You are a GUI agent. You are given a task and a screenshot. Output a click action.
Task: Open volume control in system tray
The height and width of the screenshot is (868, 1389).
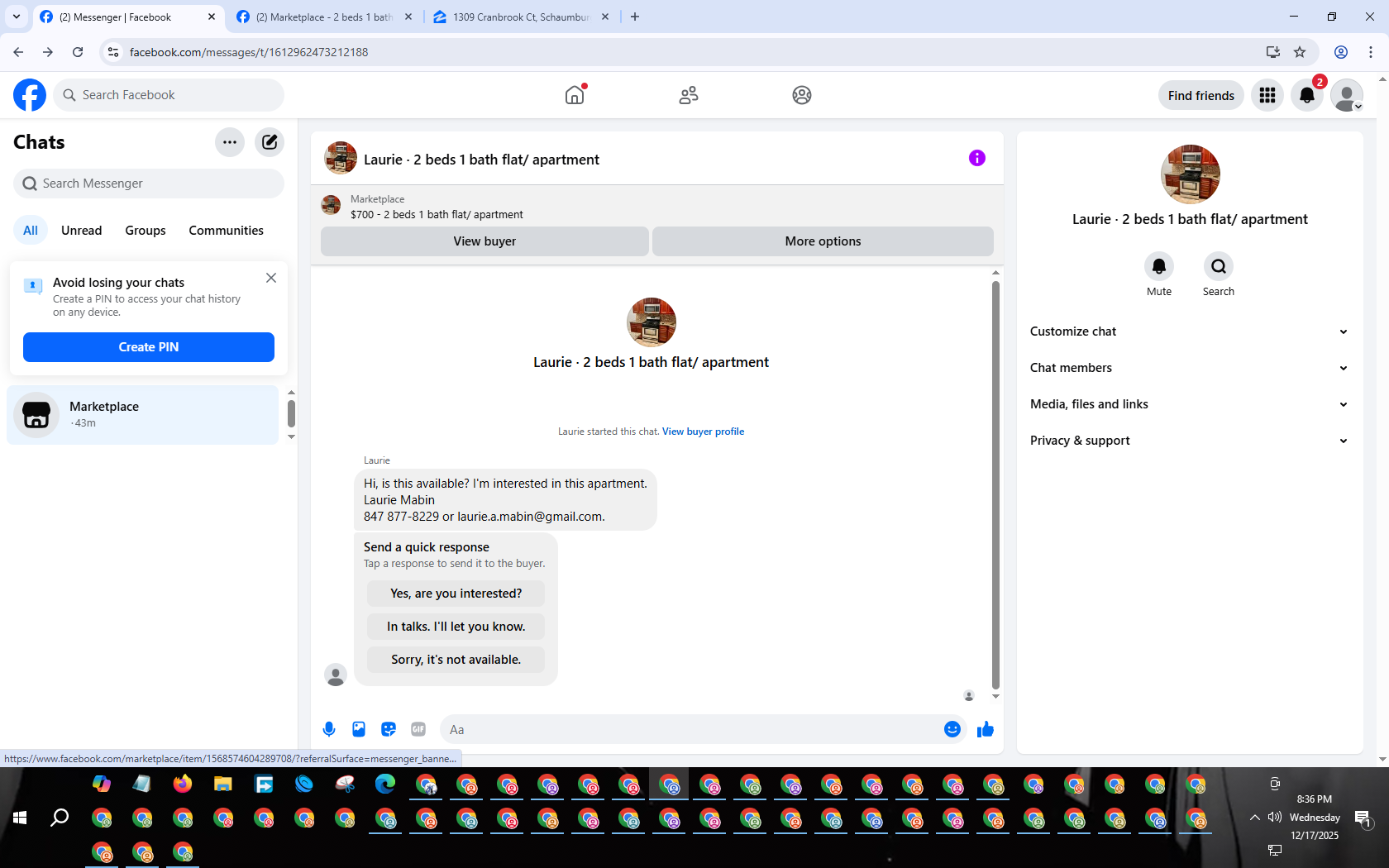(x=1275, y=818)
